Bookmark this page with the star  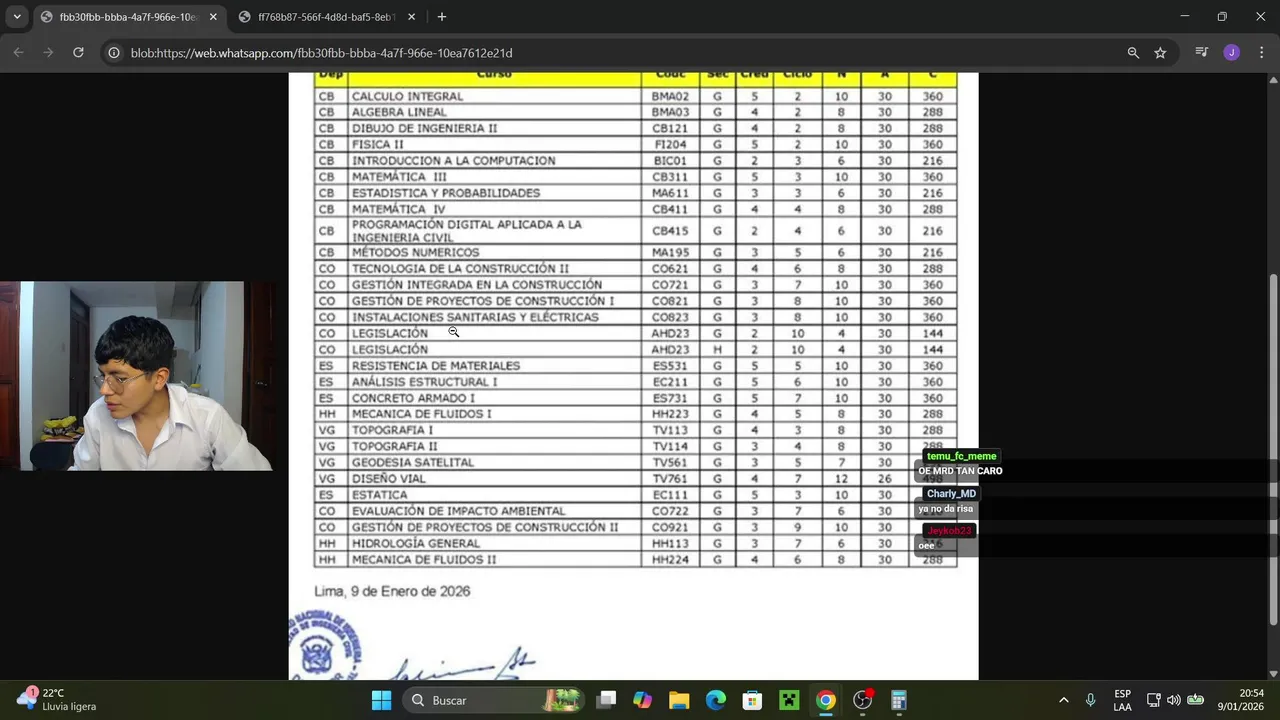point(1160,53)
